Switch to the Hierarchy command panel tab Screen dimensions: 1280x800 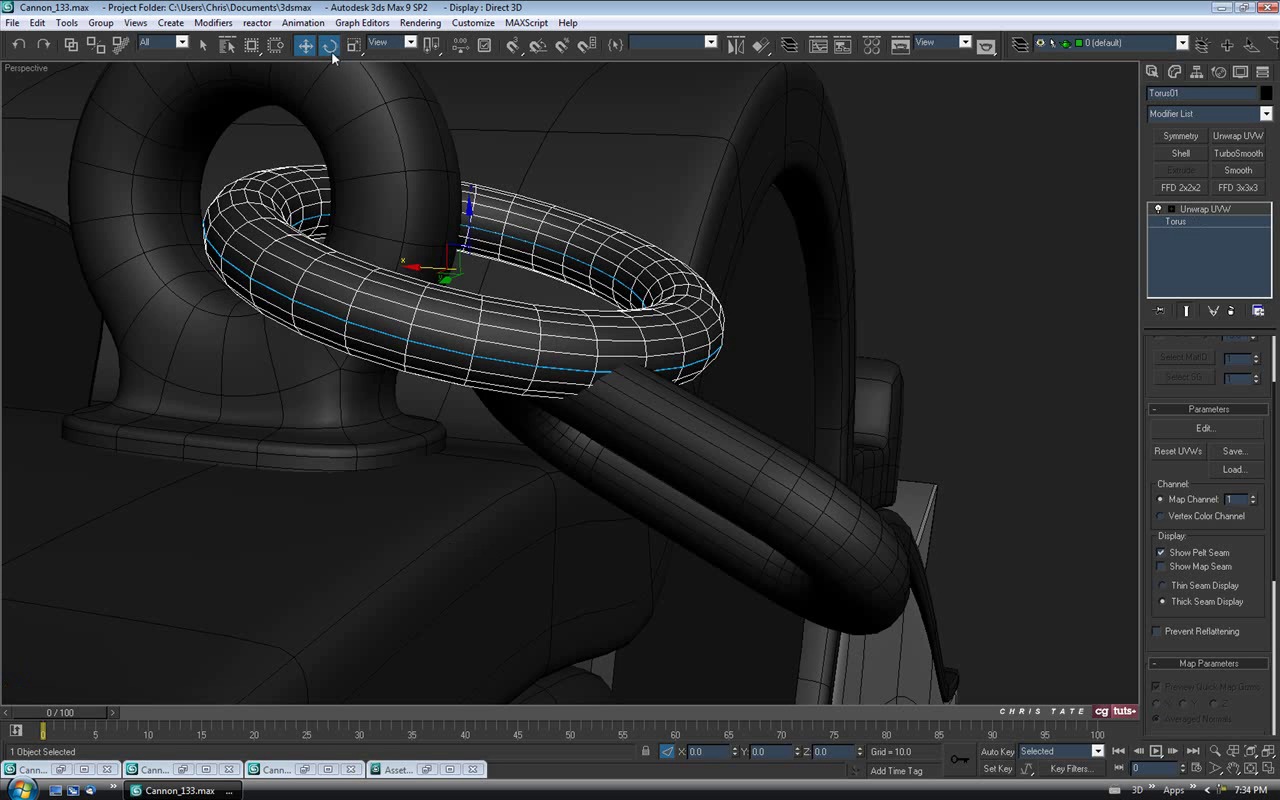(1197, 72)
